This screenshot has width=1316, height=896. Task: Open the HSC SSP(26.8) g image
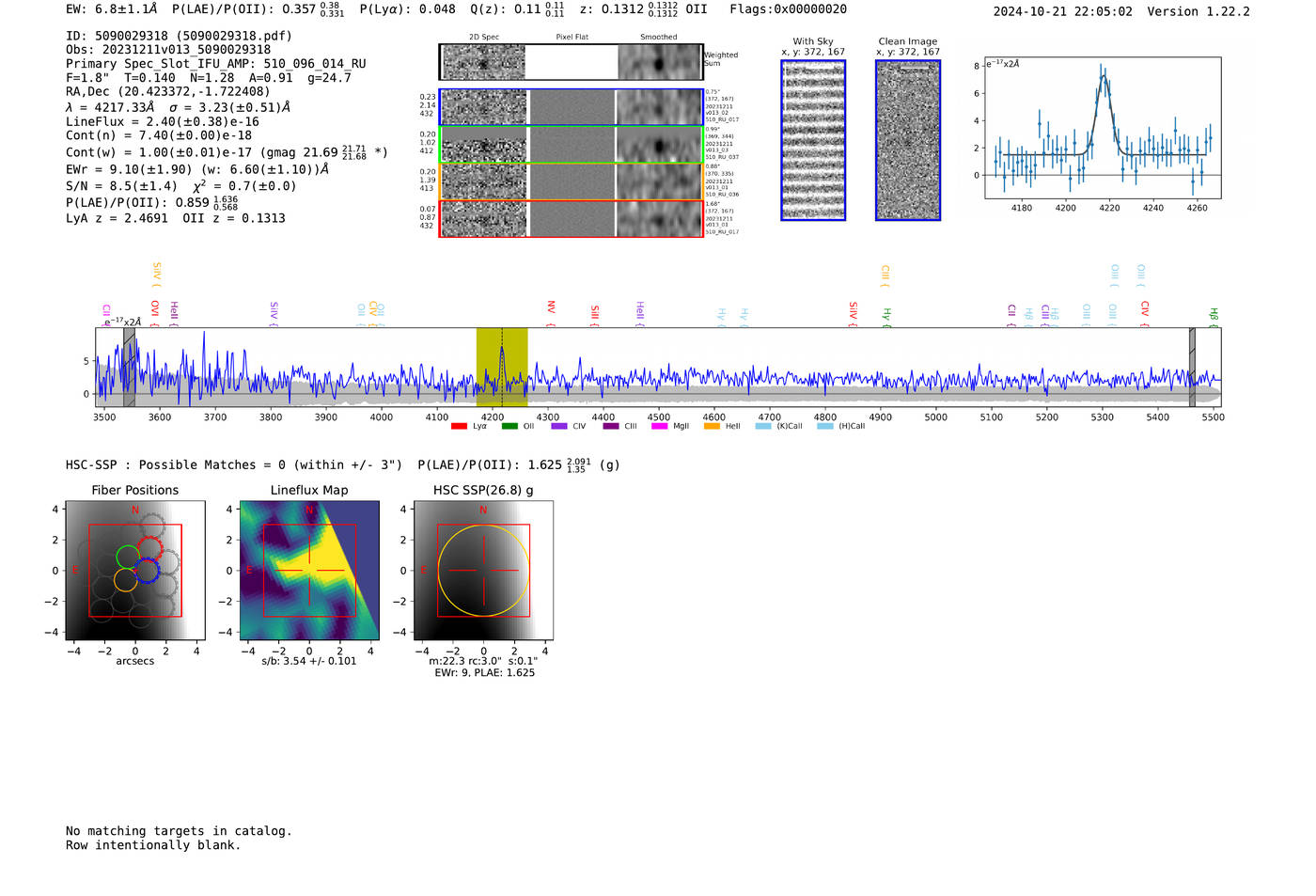click(483, 571)
